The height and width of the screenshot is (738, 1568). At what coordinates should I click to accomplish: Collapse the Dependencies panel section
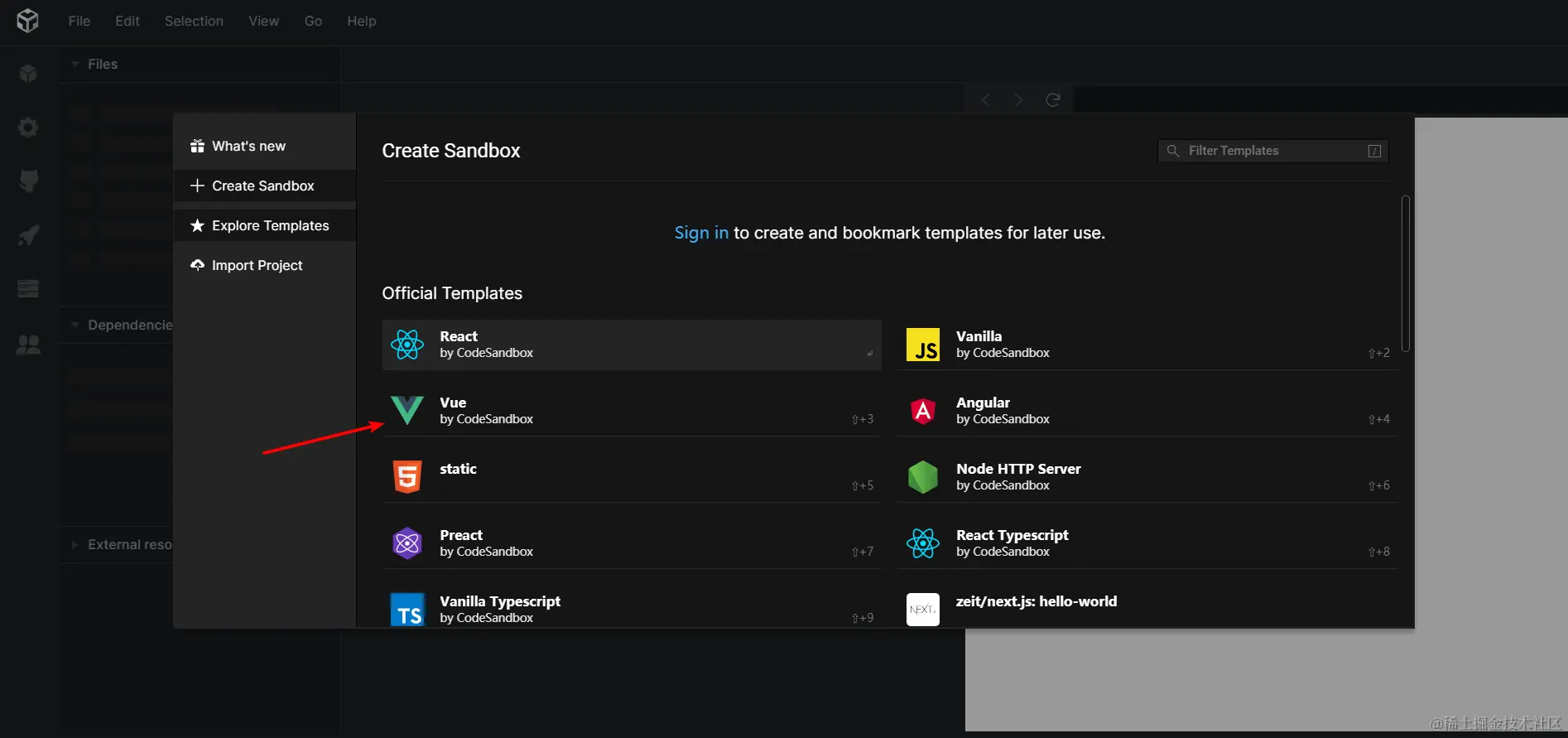tap(75, 325)
